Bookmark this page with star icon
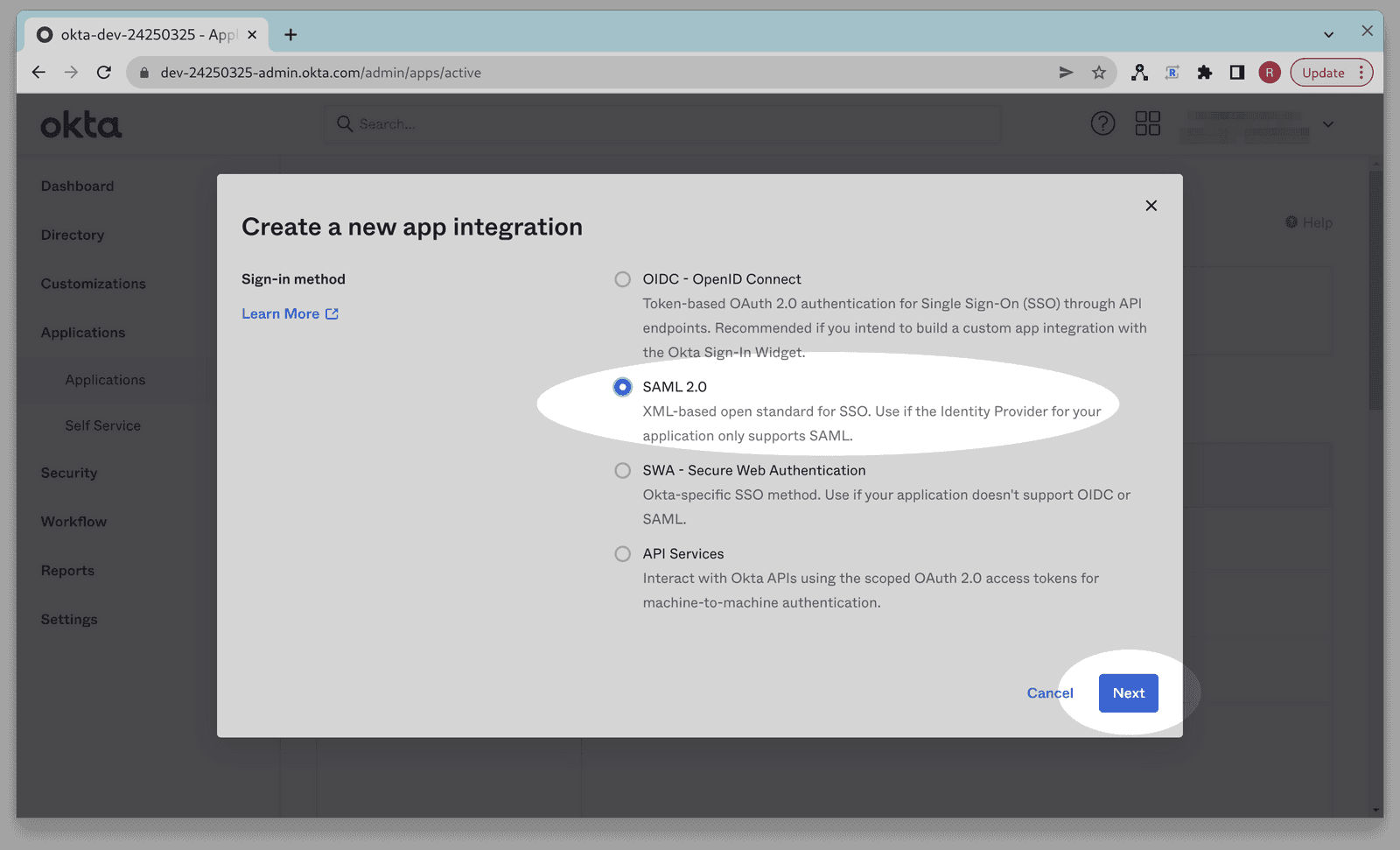Viewport: 1400px width, 850px height. pos(1099,73)
